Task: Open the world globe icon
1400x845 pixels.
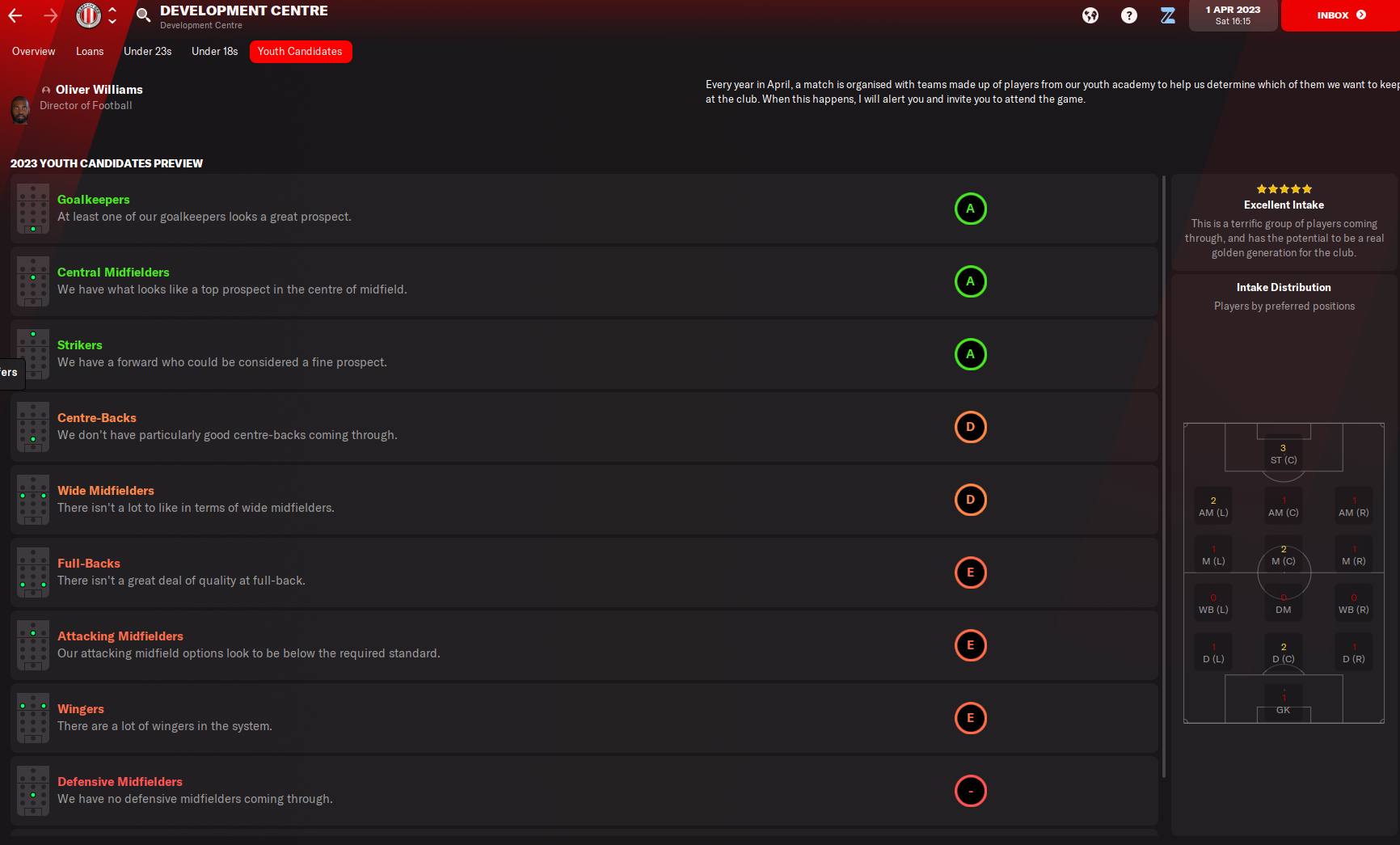Action: click(x=1090, y=15)
